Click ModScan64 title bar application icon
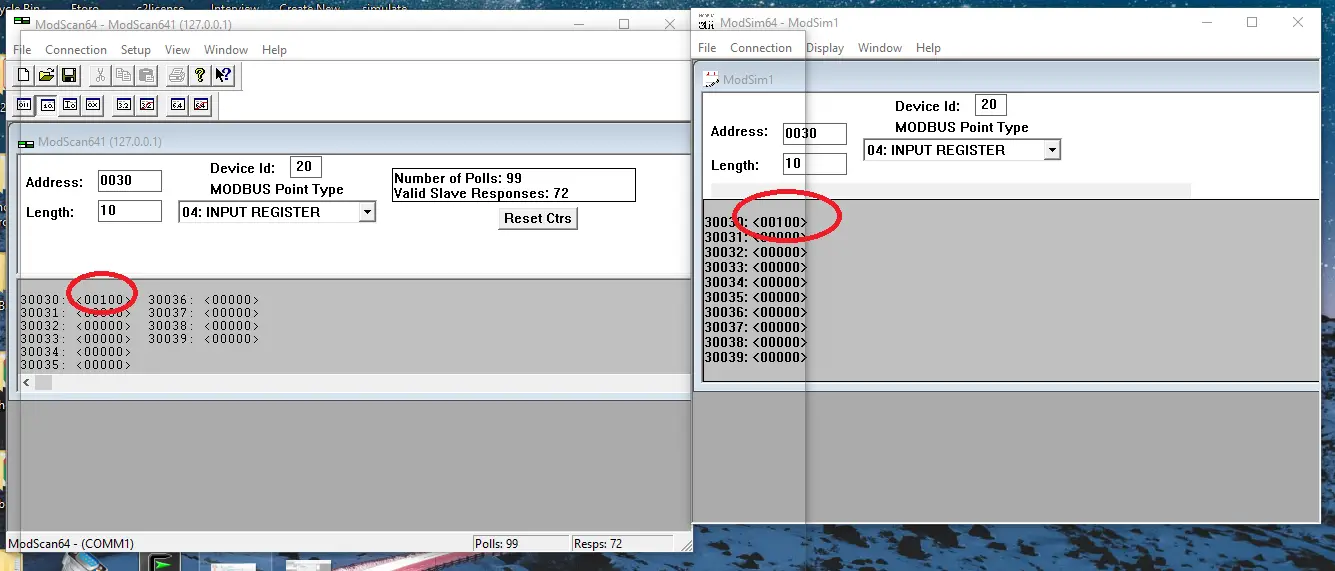Viewport: 1335px width, 571px height. point(21,22)
